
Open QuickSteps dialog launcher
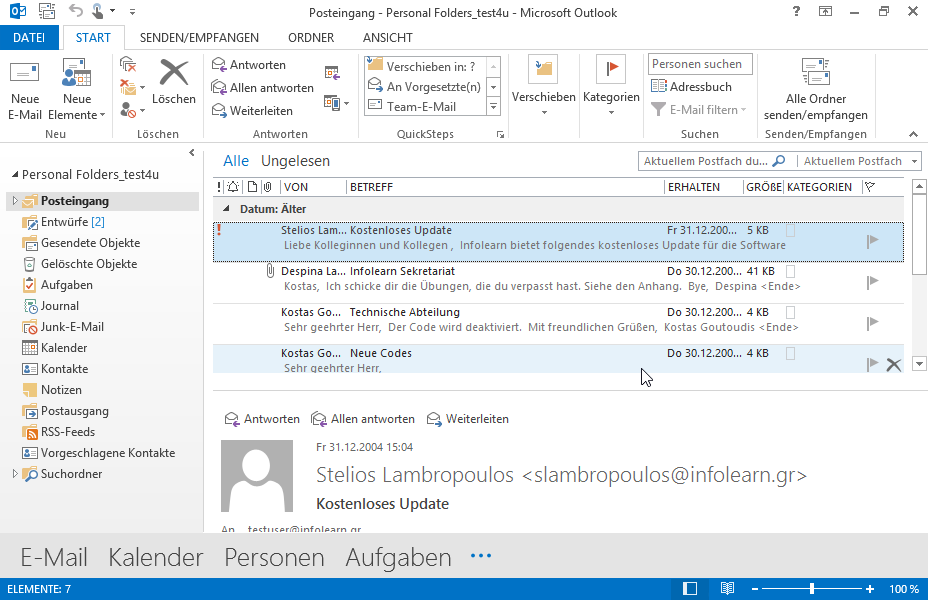coord(500,135)
